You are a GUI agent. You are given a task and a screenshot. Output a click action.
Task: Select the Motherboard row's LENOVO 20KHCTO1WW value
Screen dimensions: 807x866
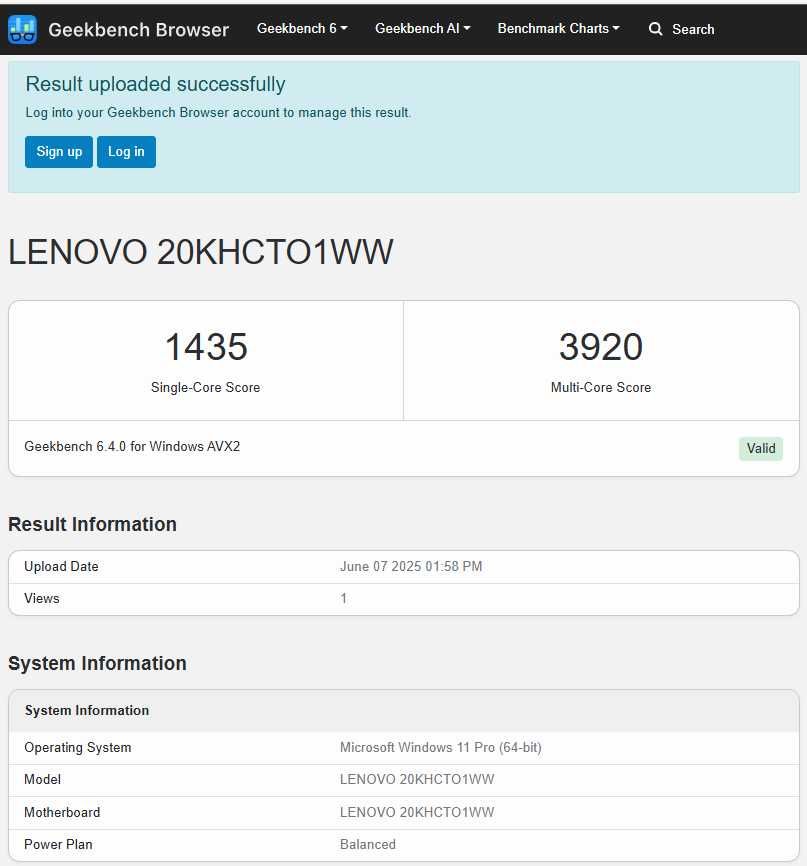click(x=417, y=812)
